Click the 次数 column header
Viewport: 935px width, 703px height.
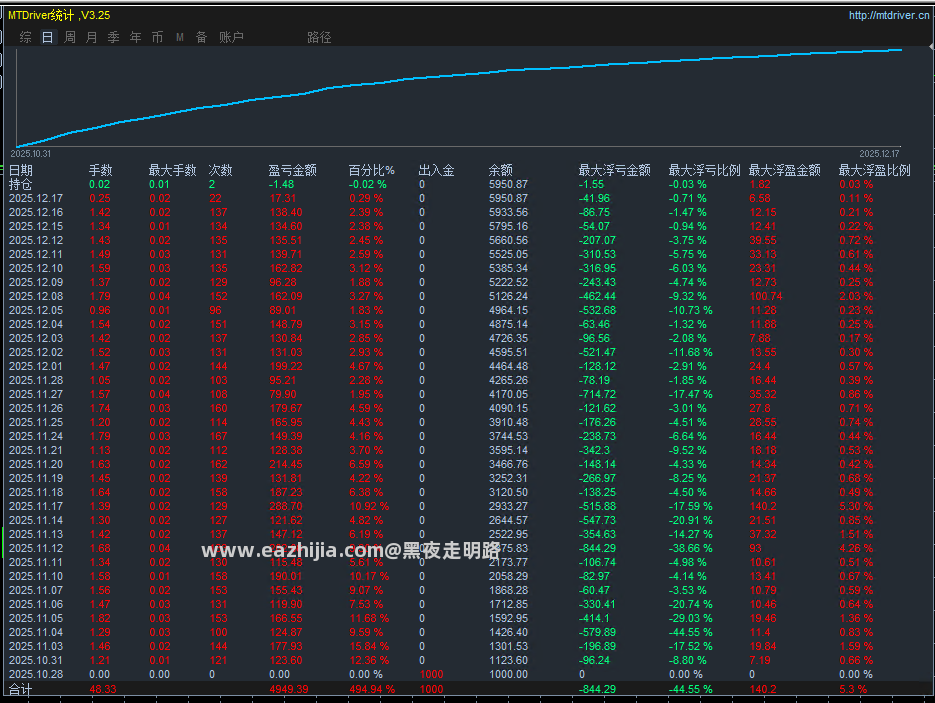tap(220, 170)
